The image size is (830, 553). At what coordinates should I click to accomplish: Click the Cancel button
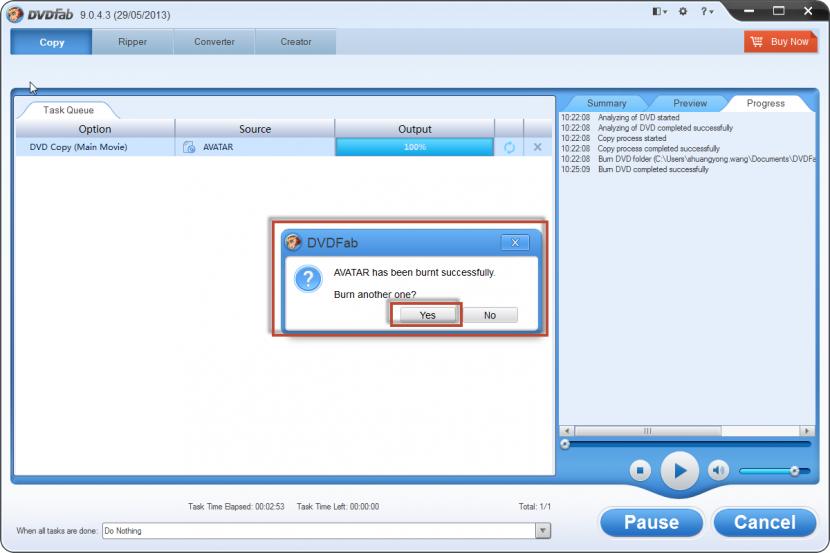pyautogui.click(x=764, y=522)
